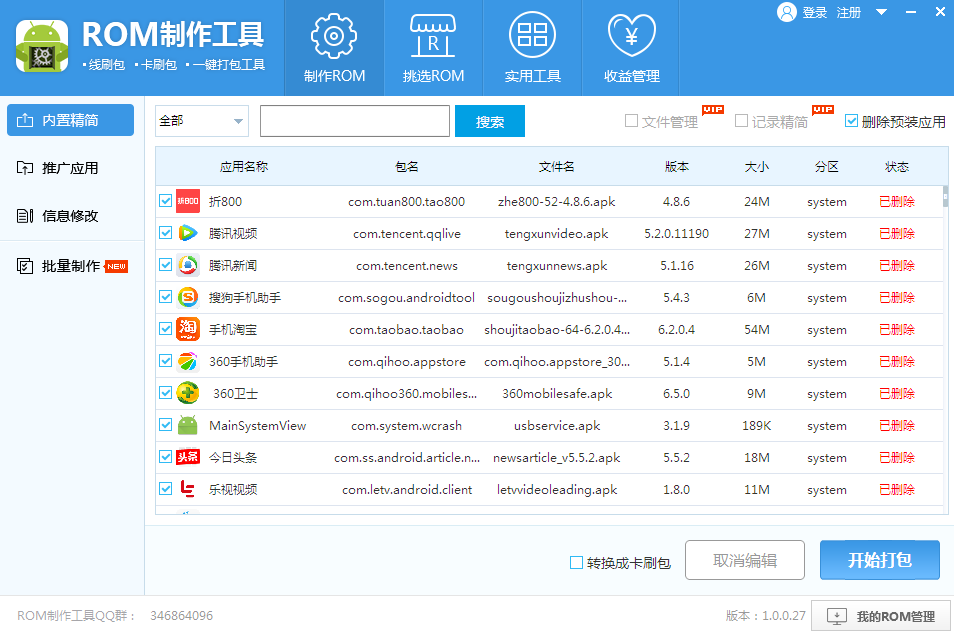954x634 pixels.
Task: Click version 5.2.0.11190 cell
Action: [677, 234]
